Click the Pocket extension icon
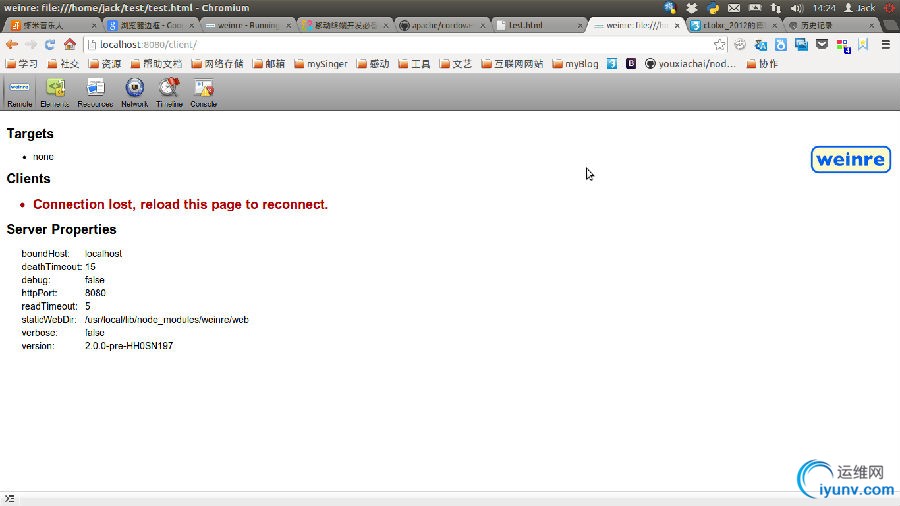Viewport: 900px width, 506px height. [x=822, y=44]
